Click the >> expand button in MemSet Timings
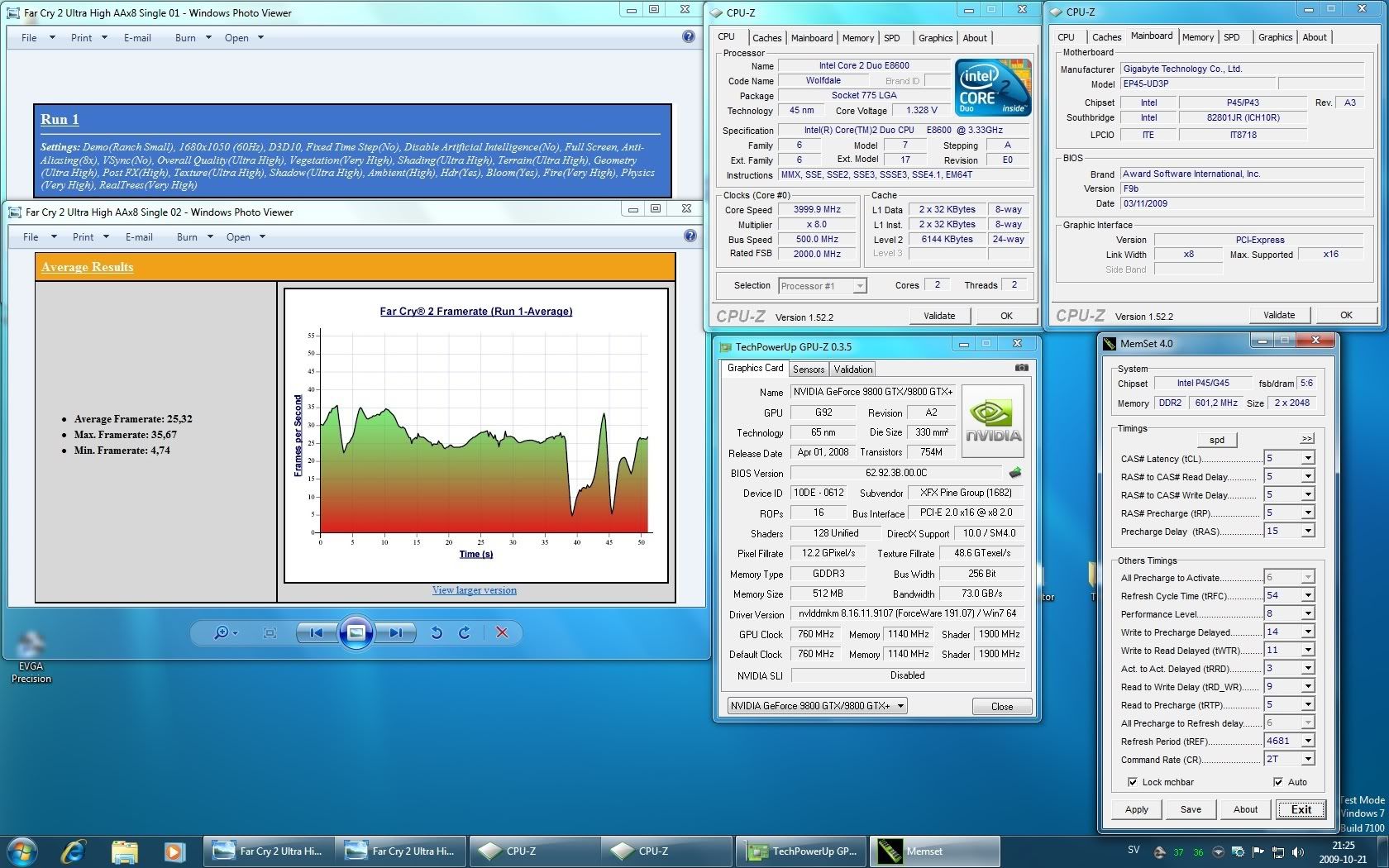The height and width of the screenshot is (868, 1389). [1306, 439]
